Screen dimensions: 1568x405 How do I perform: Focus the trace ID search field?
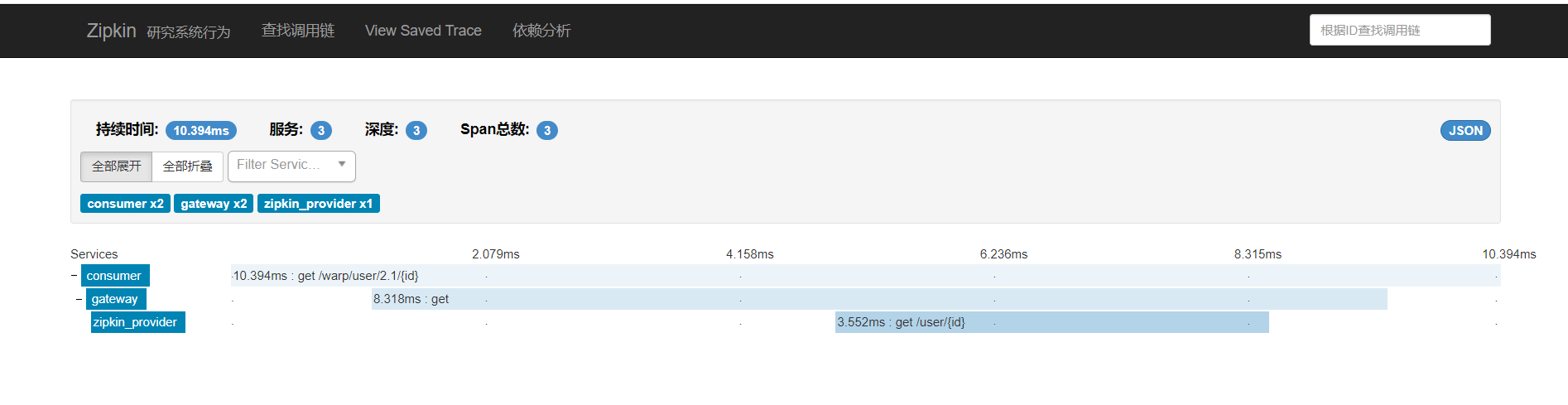tap(1399, 30)
